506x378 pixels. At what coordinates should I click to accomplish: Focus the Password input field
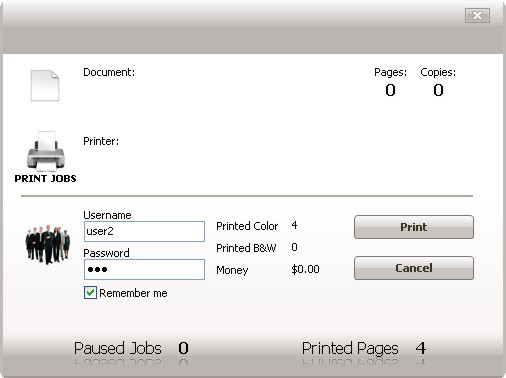point(144,269)
